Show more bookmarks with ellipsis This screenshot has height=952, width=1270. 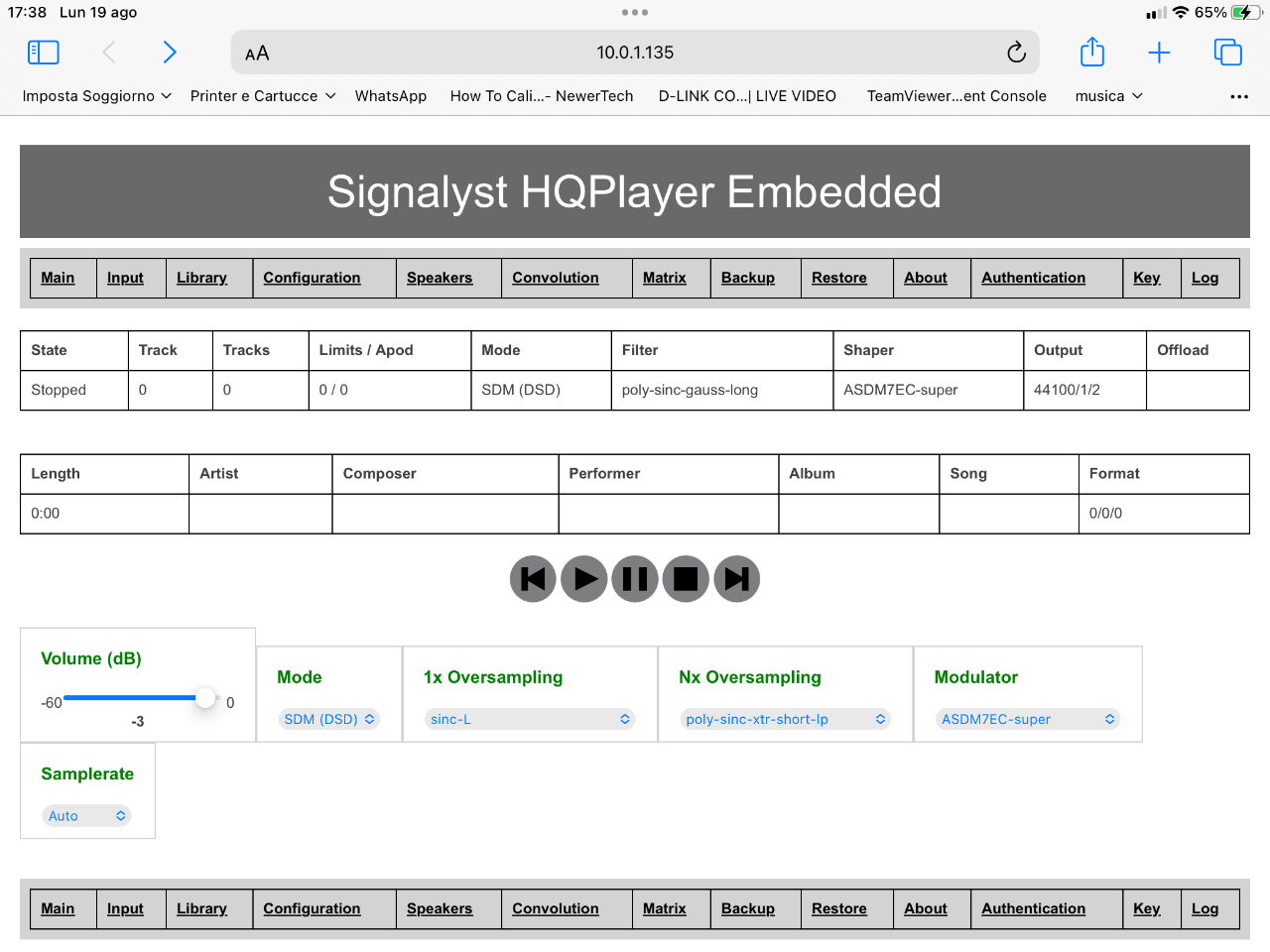[1239, 96]
